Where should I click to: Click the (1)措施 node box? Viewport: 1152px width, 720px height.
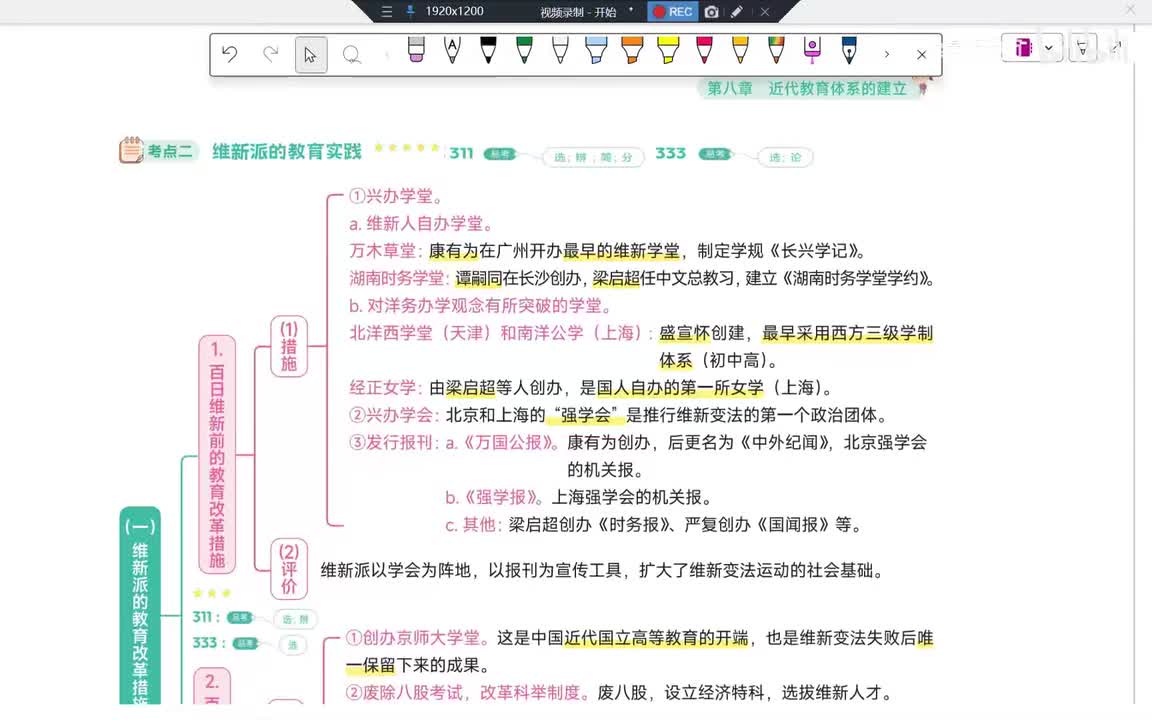point(289,347)
